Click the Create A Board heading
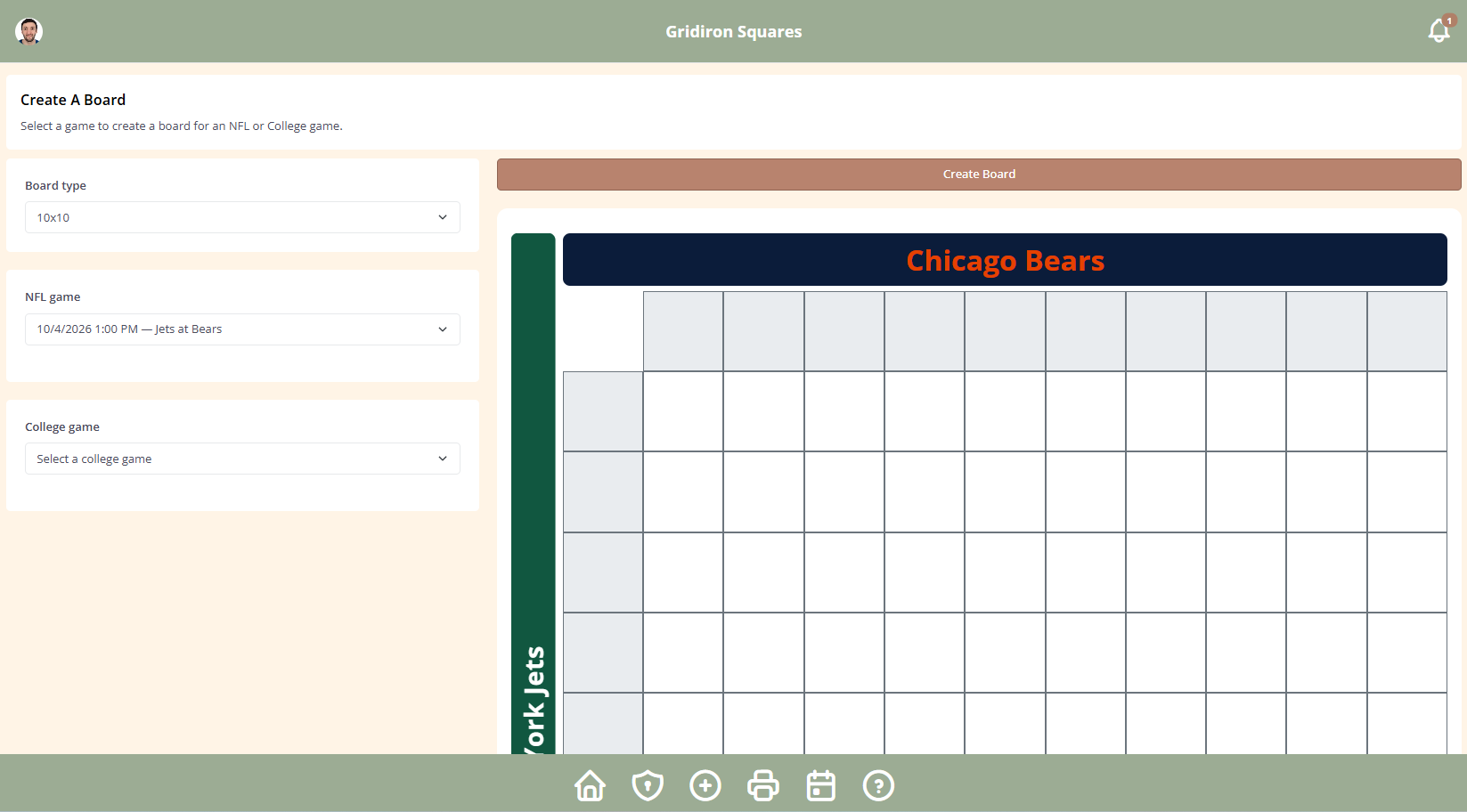 tap(73, 100)
